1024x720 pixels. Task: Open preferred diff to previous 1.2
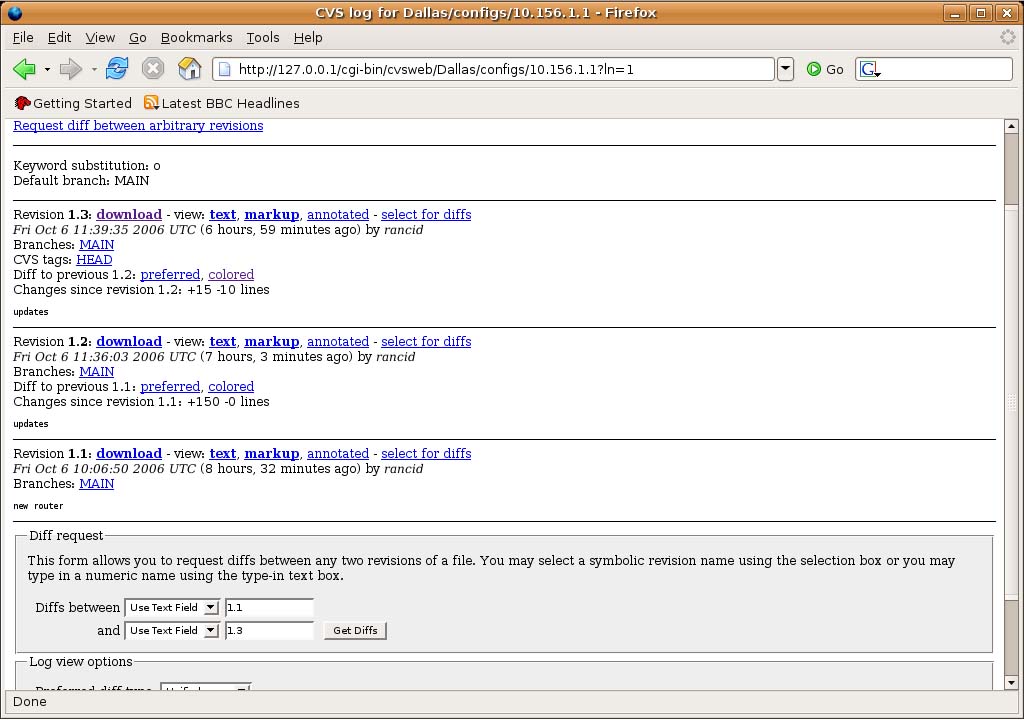[x=170, y=274]
